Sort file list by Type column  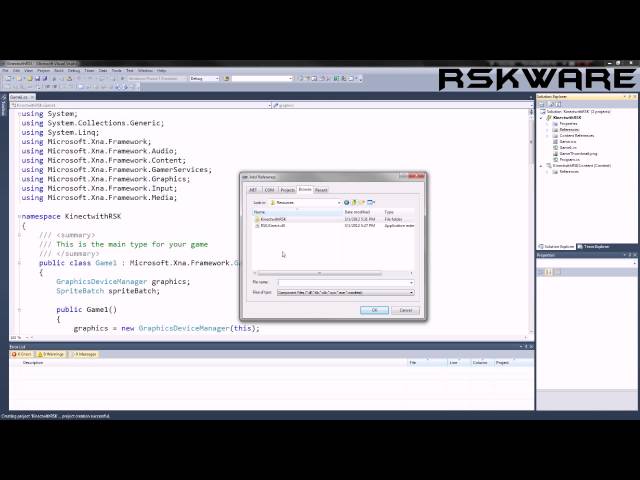399,212
